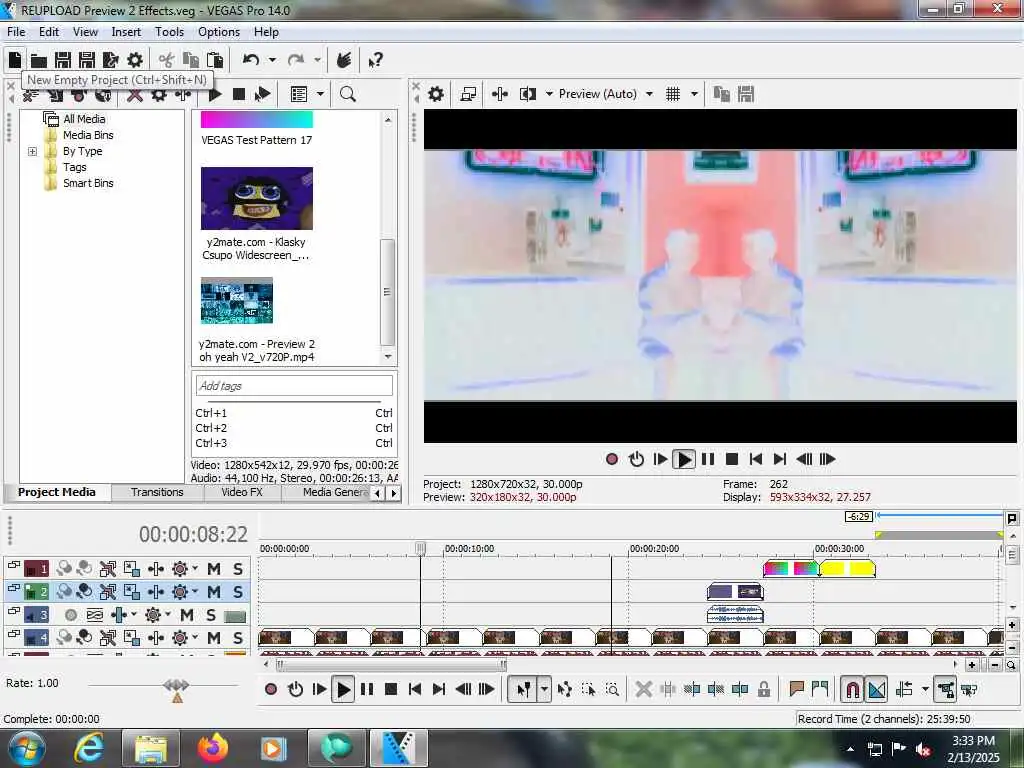Click the magnifier Search media icon

pyautogui.click(x=348, y=95)
